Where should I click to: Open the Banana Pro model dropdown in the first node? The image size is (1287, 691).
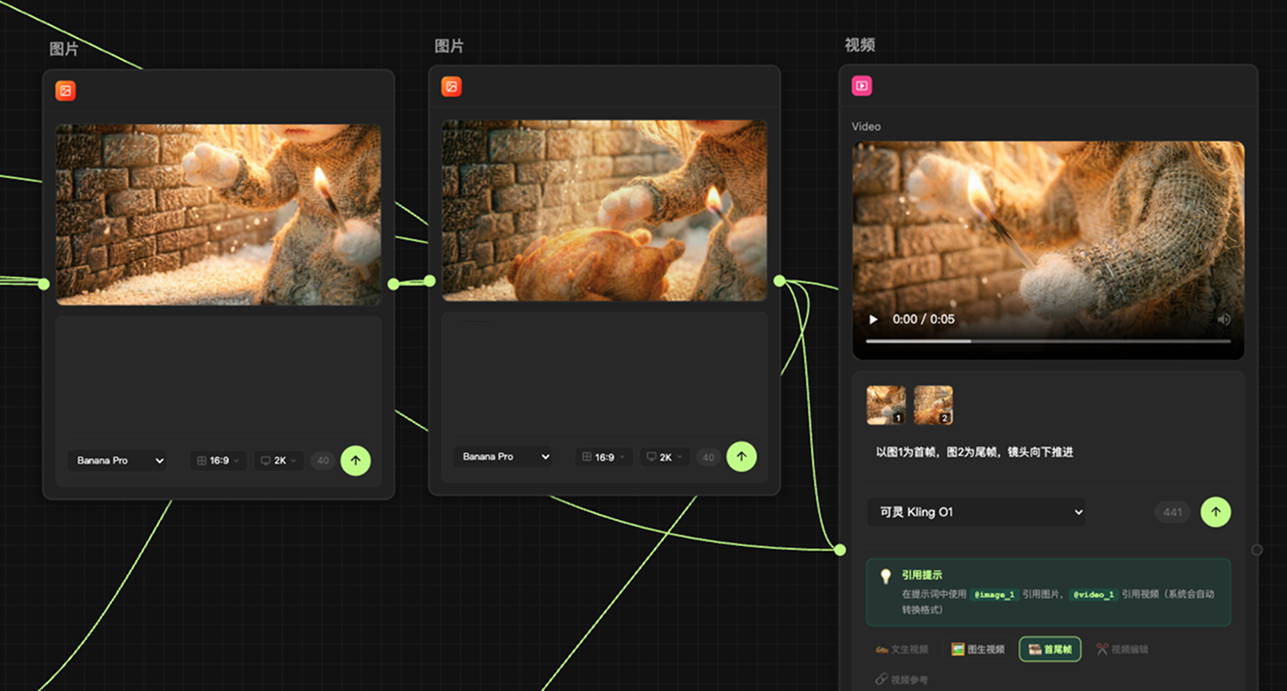tap(117, 461)
